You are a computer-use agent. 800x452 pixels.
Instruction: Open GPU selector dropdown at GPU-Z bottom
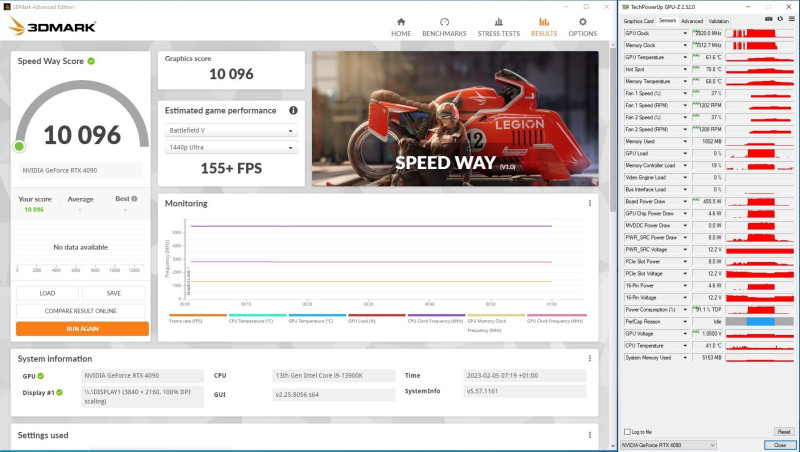[668, 445]
